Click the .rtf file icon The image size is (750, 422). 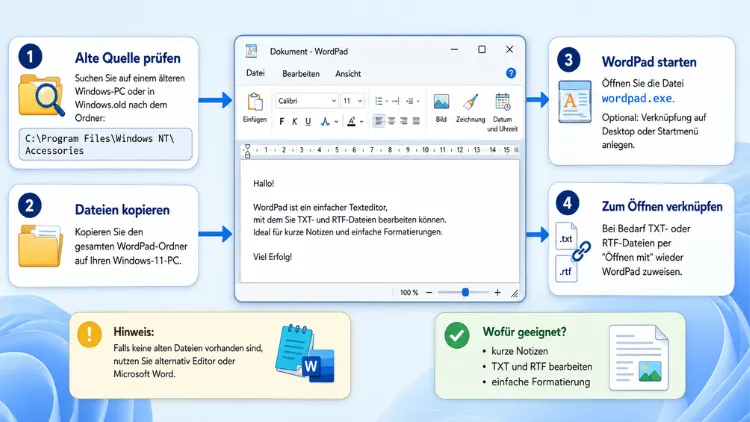[566, 269]
